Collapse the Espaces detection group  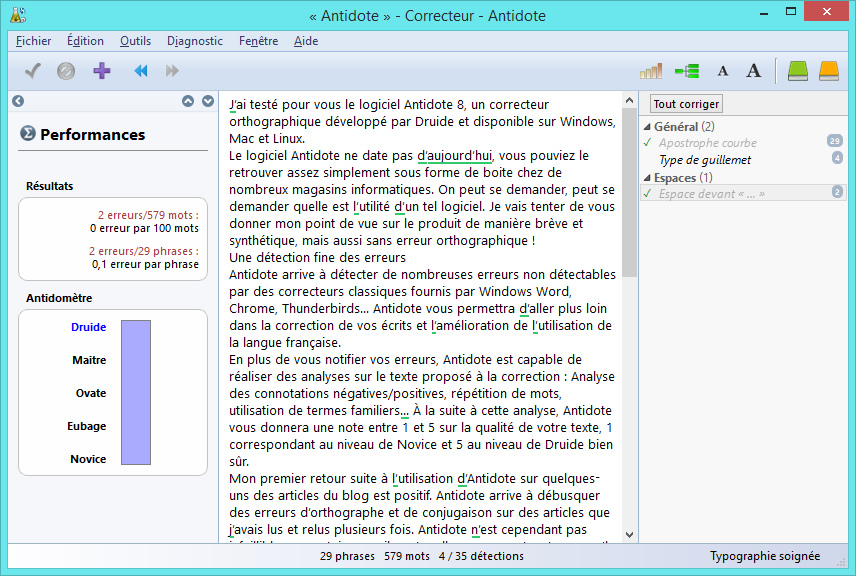click(647, 178)
